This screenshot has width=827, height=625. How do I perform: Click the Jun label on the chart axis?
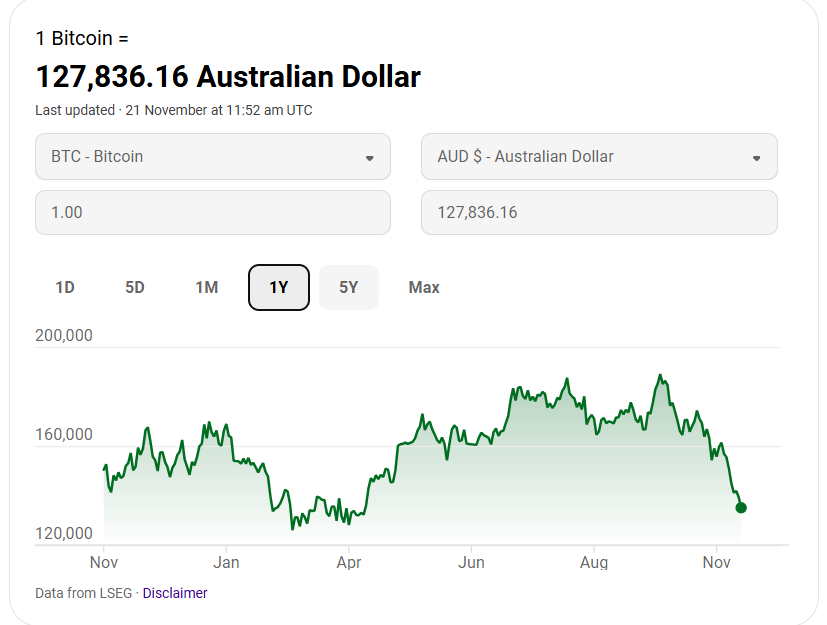click(471, 563)
